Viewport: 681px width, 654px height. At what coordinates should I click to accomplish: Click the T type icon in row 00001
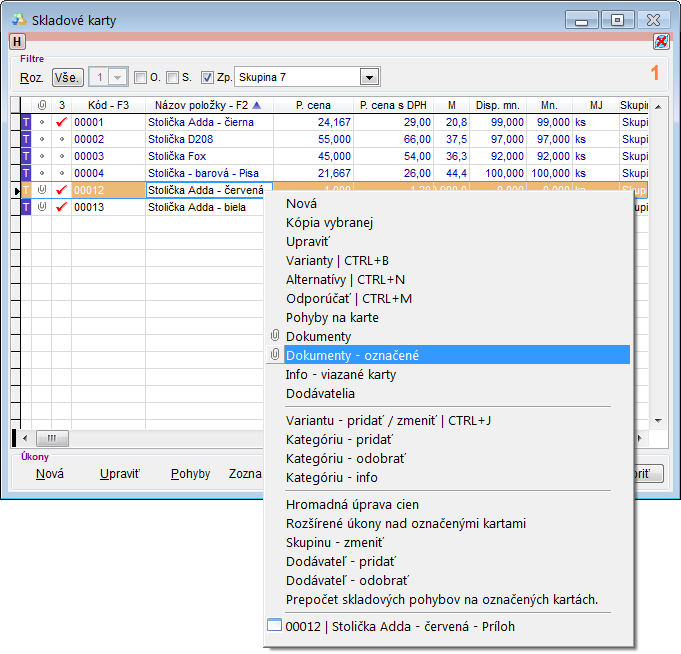pyautogui.click(x=26, y=122)
